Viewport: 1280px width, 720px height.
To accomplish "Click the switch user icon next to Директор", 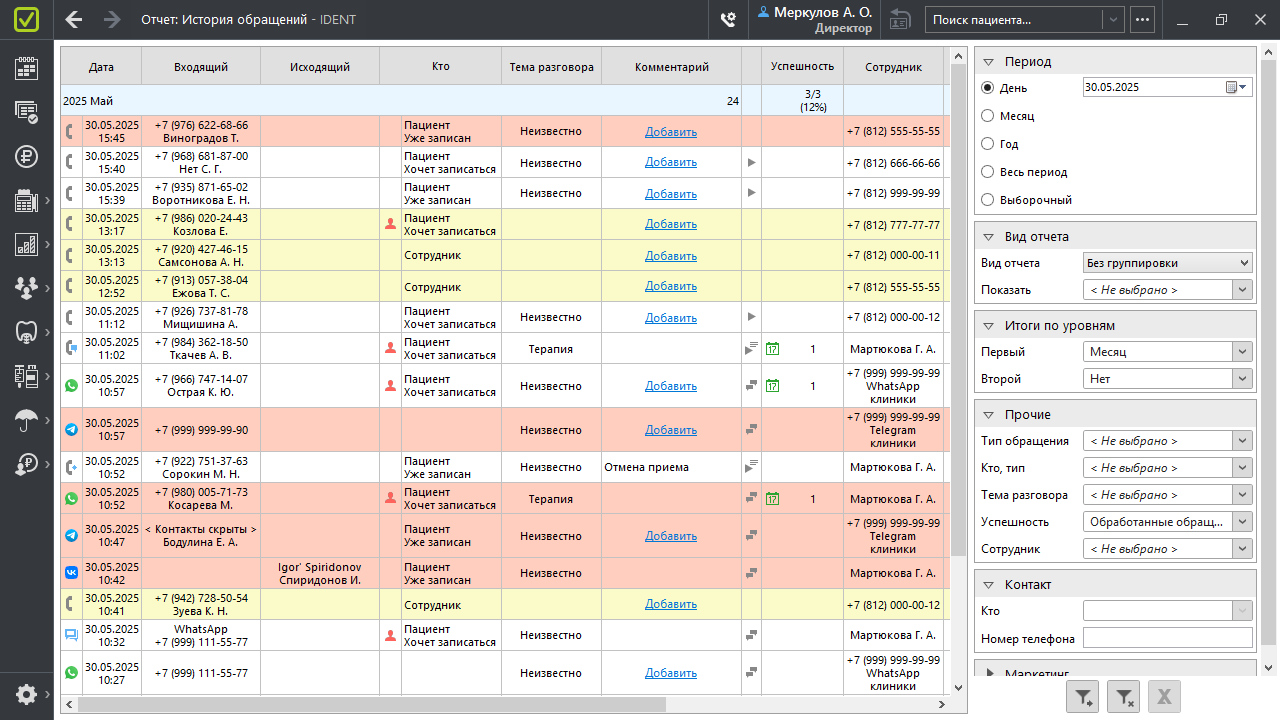I will (x=900, y=19).
